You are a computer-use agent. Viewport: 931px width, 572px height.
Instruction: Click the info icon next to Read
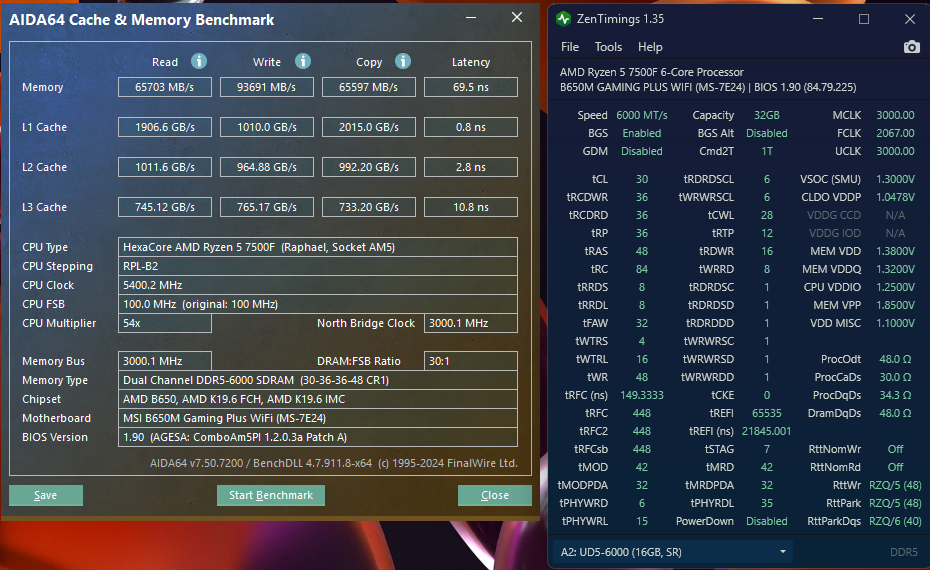(199, 61)
